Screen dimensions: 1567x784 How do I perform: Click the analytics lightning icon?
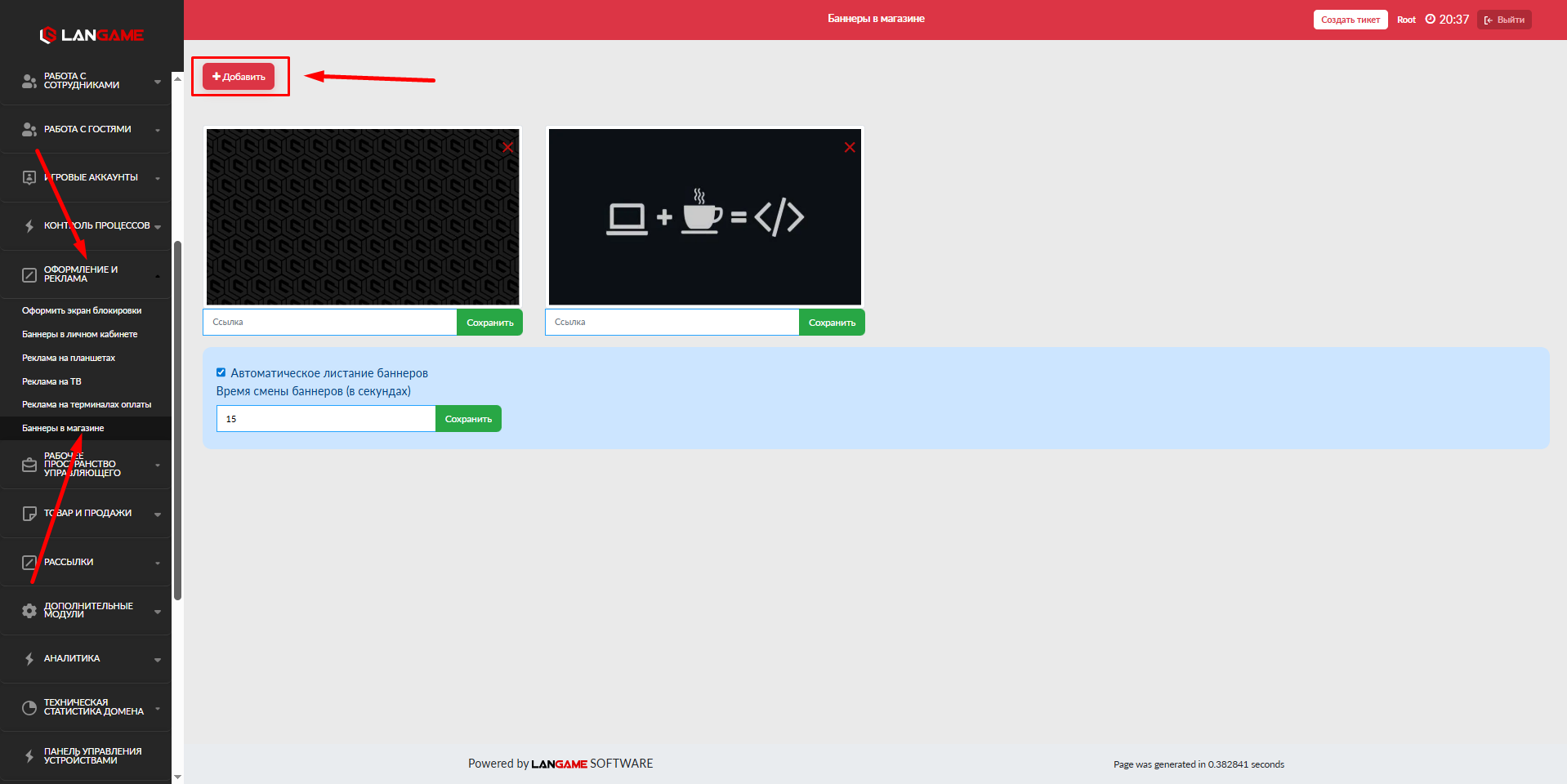click(x=29, y=659)
